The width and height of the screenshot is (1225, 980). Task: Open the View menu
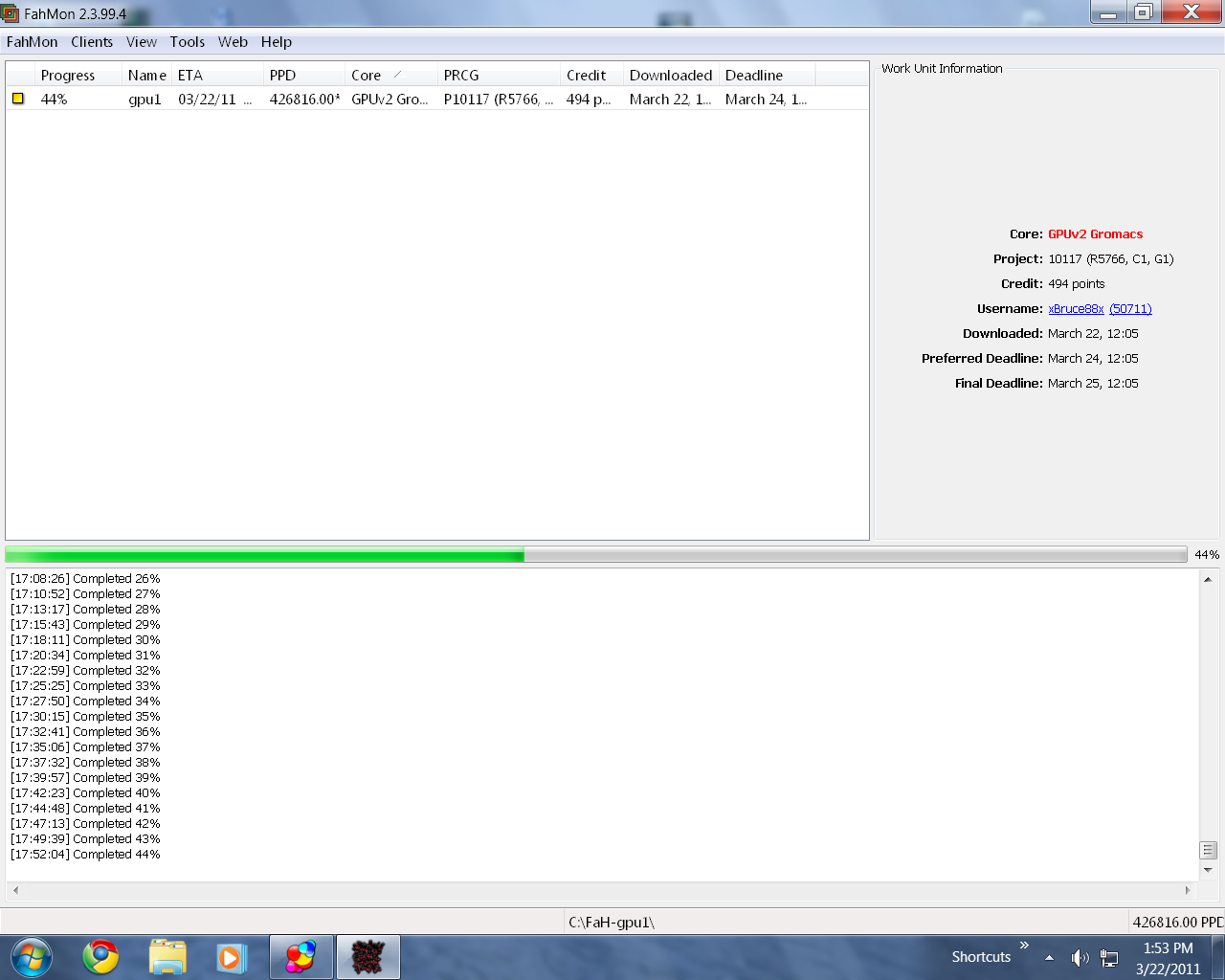coord(142,42)
